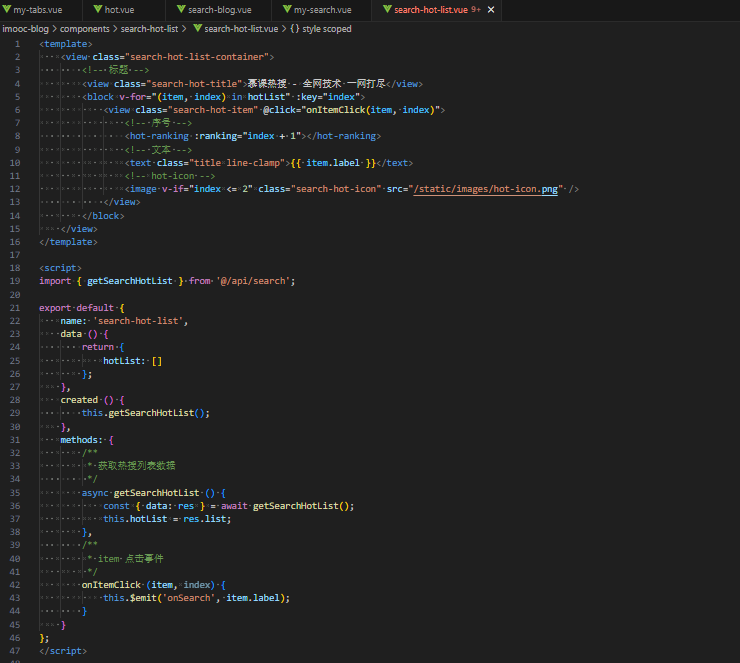Click Vue icon on search-hot-list.vue tab

pyautogui.click(x=387, y=9)
